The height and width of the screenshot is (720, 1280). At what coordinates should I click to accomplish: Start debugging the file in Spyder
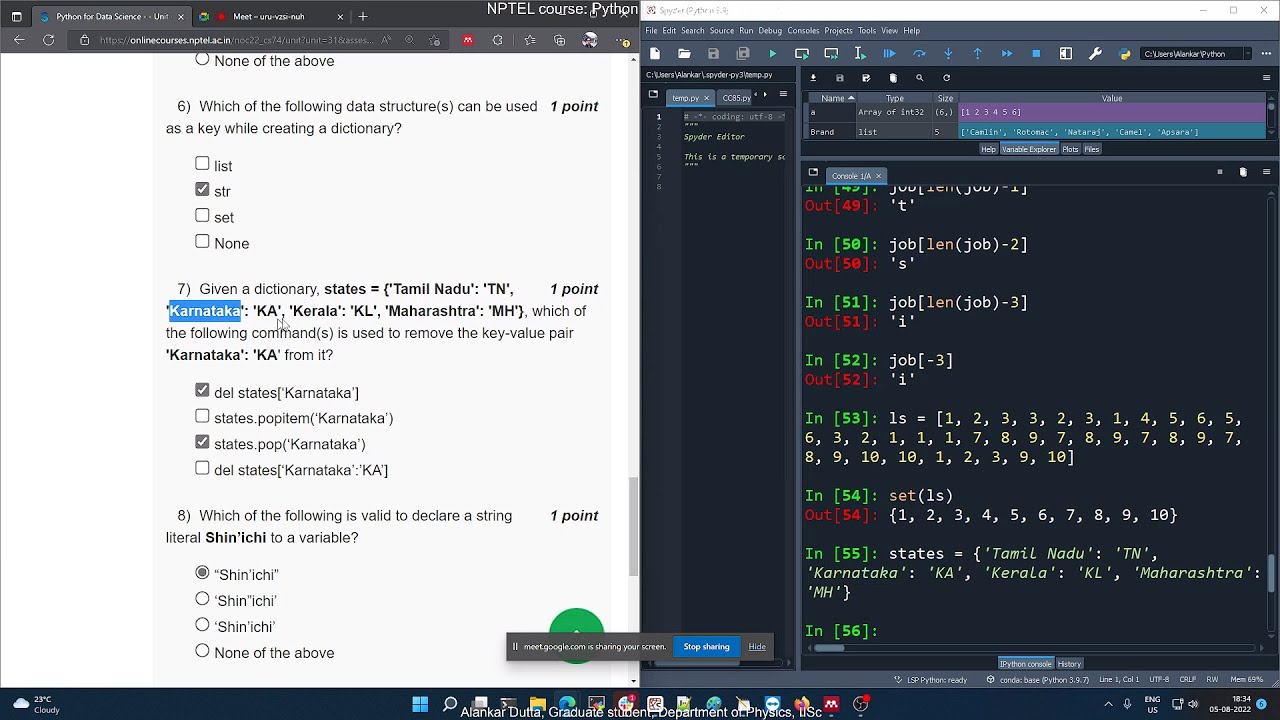(x=889, y=54)
